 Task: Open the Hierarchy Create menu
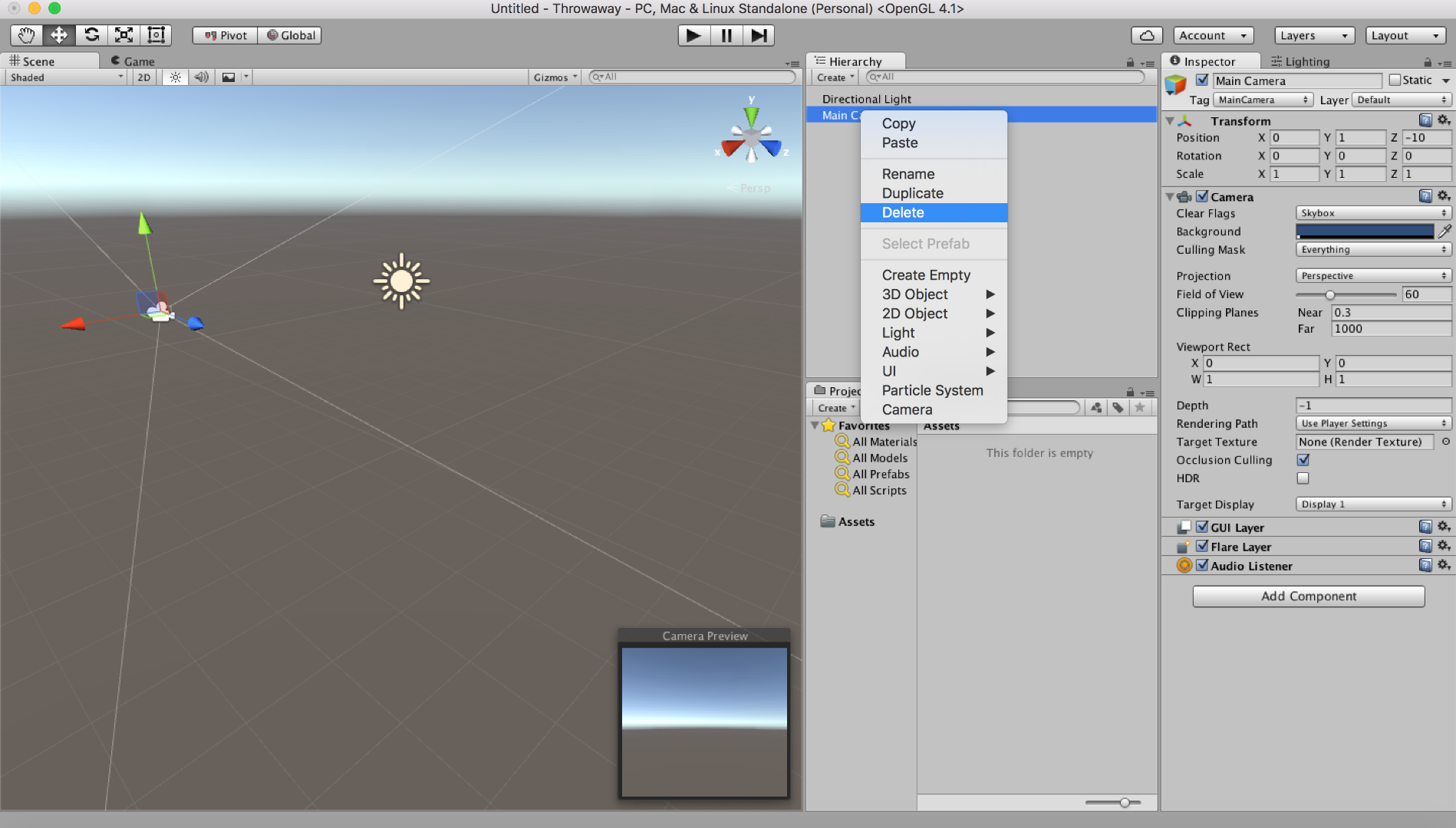pyautogui.click(x=833, y=77)
